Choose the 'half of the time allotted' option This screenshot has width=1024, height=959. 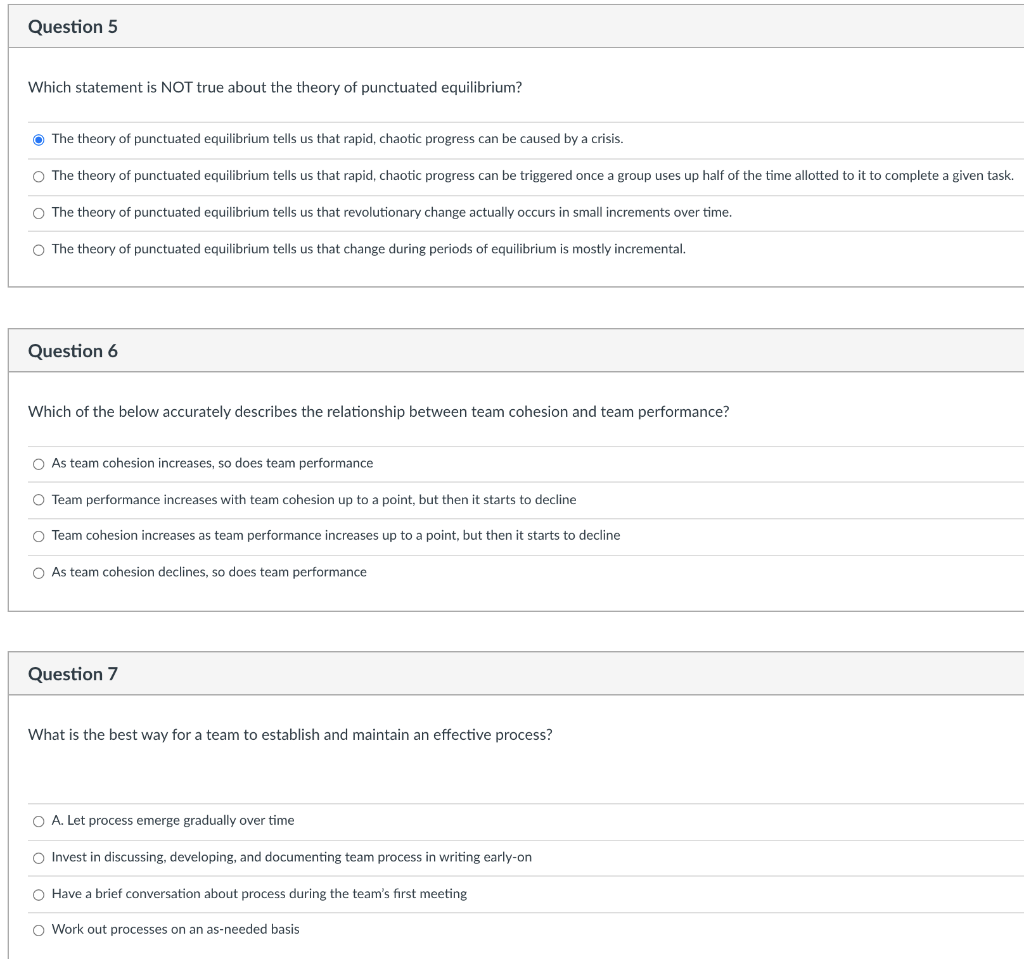pyautogui.click(x=38, y=176)
